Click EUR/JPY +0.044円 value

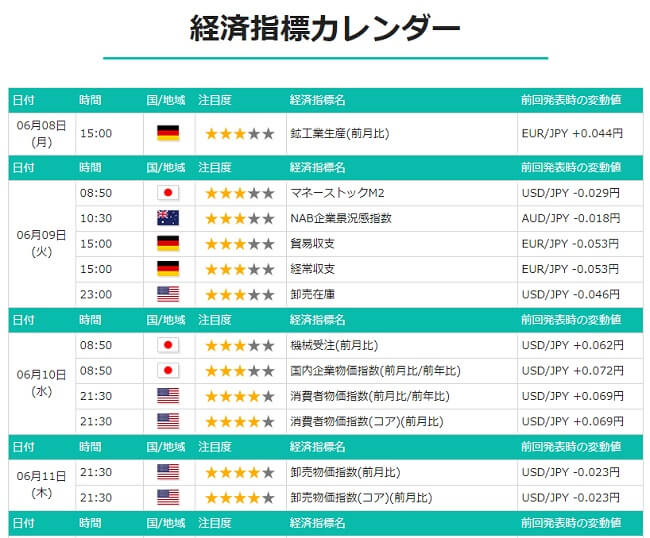(572, 133)
